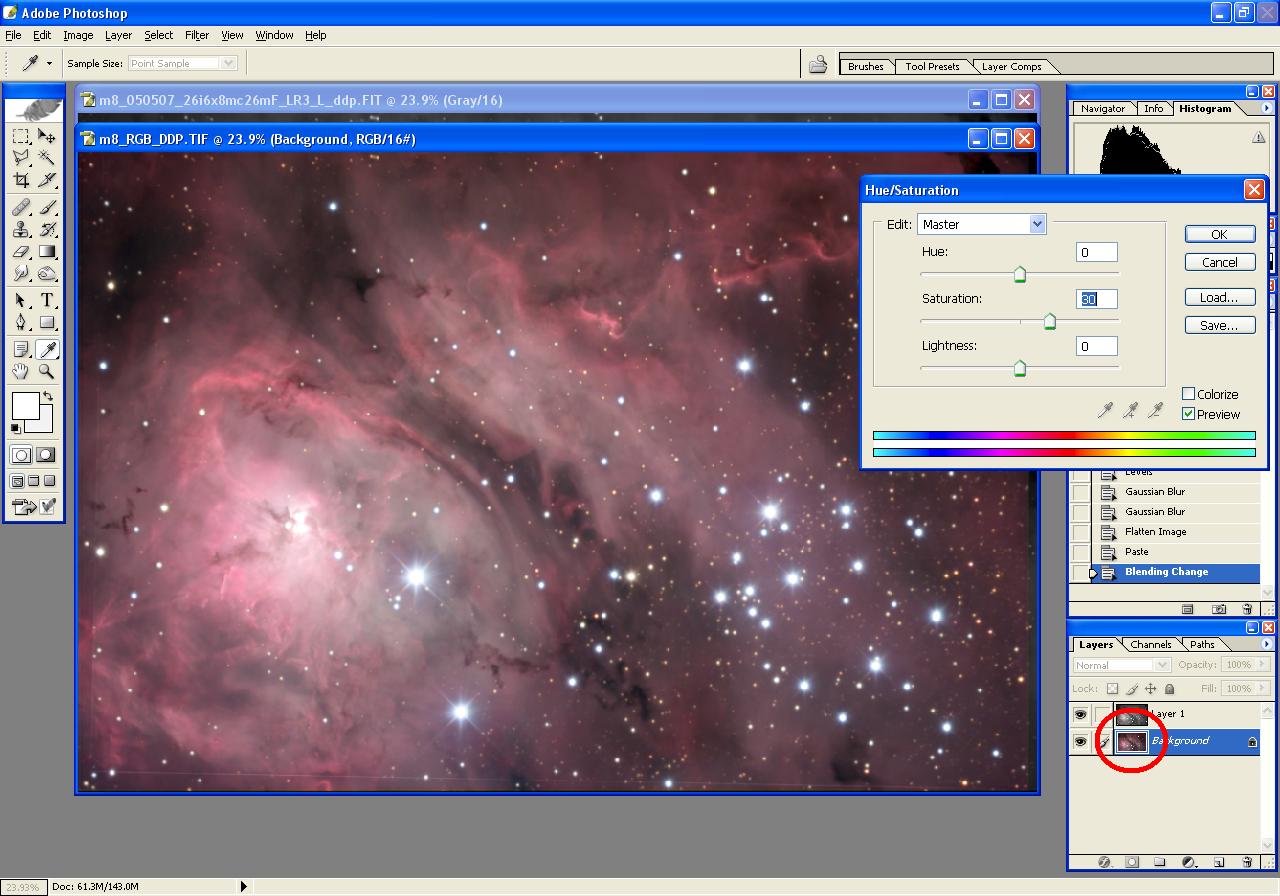
Task: Select the Zoom magnifier tool
Action: pyautogui.click(x=47, y=371)
